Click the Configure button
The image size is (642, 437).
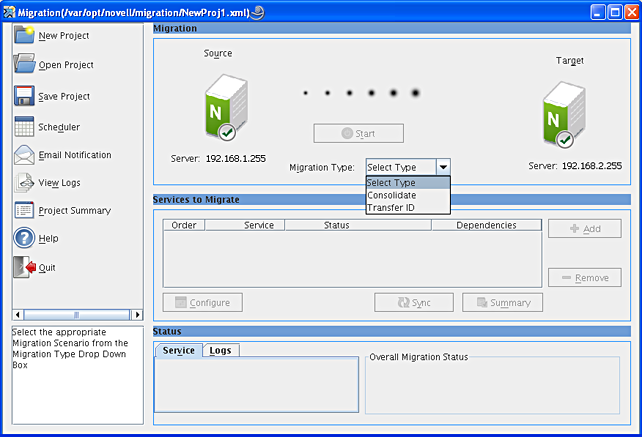[203, 302]
